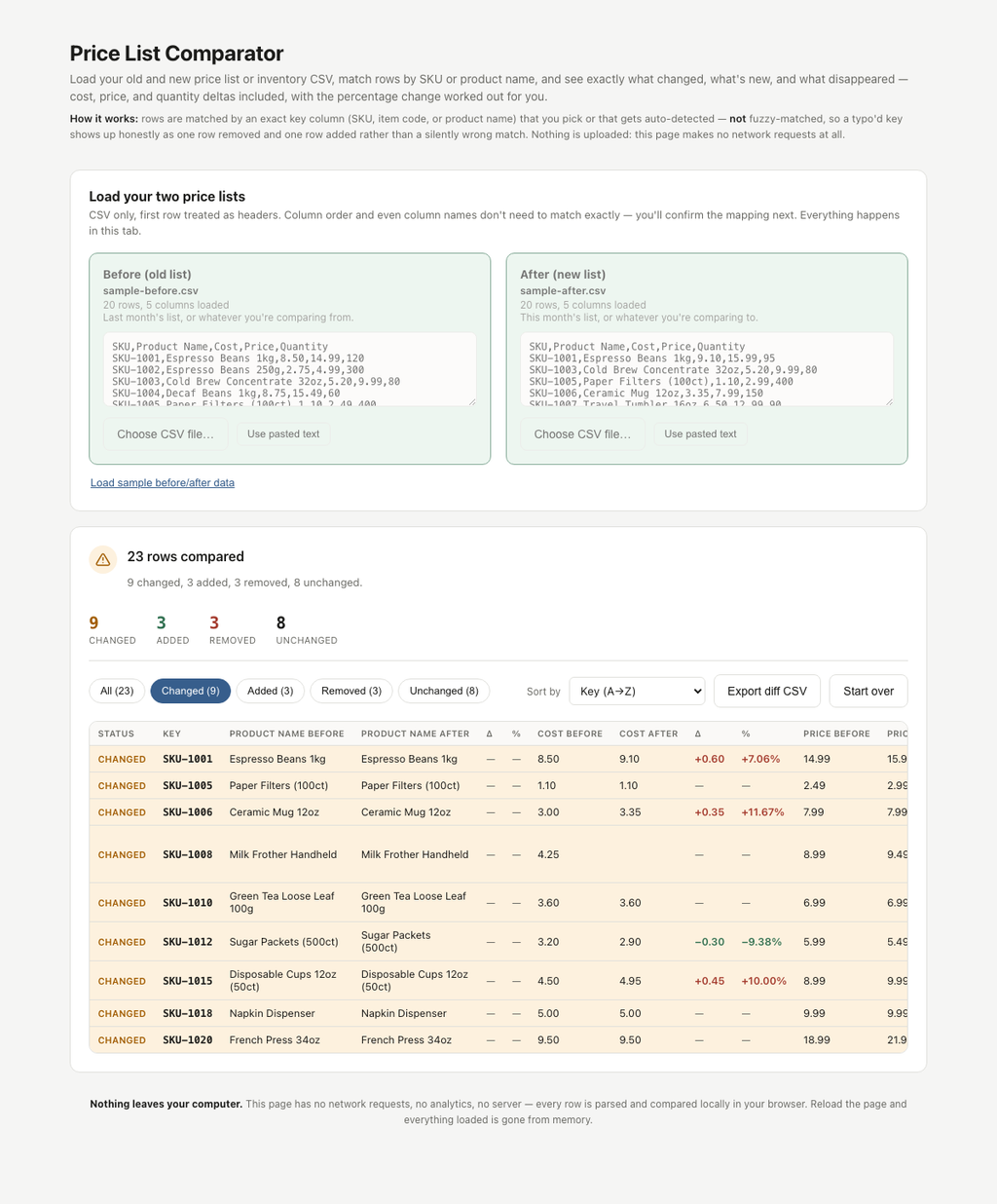Choose CSV file for Before list

coord(166,433)
